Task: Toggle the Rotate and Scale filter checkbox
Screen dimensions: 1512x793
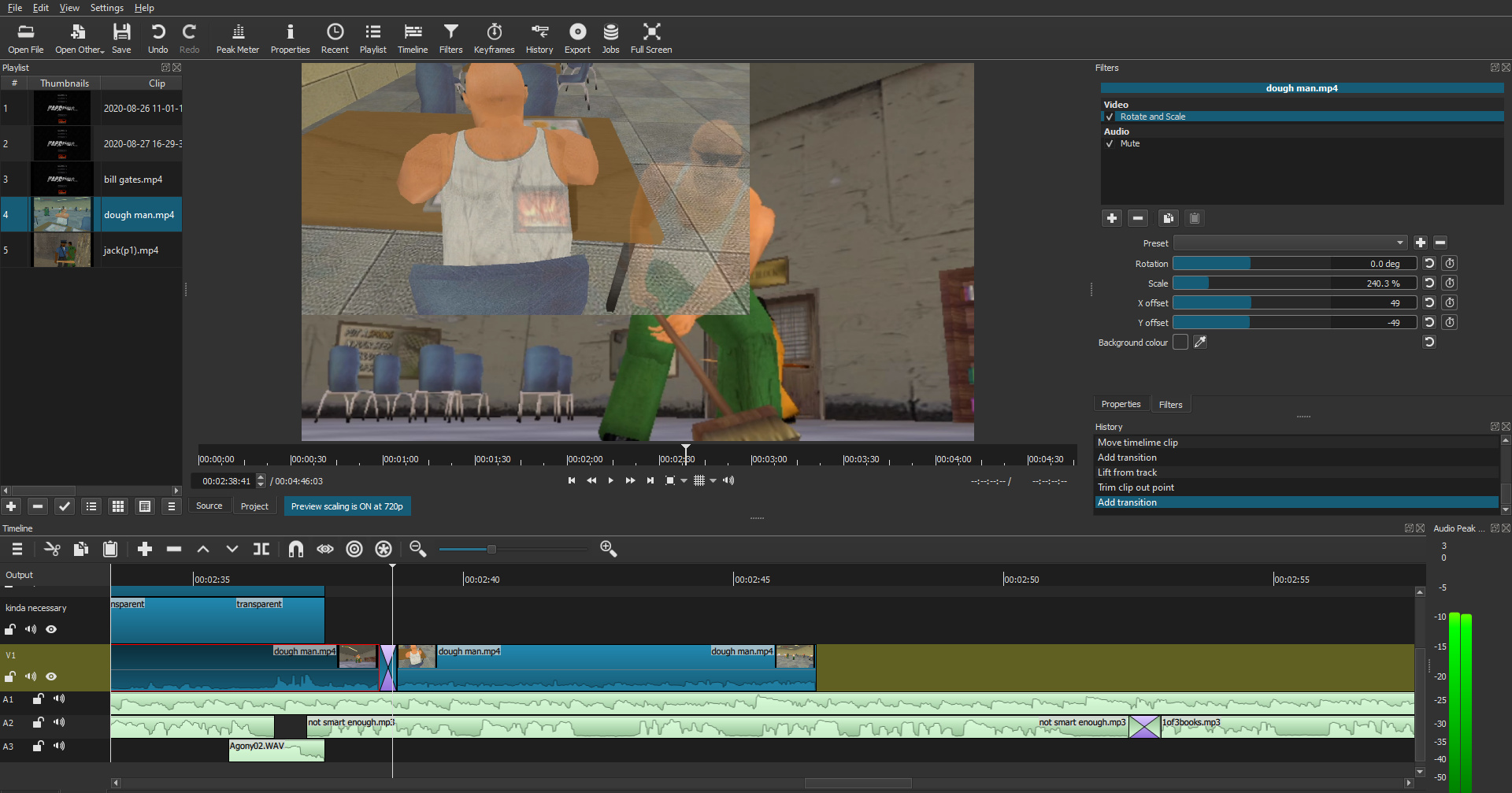Action: (x=1110, y=117)
